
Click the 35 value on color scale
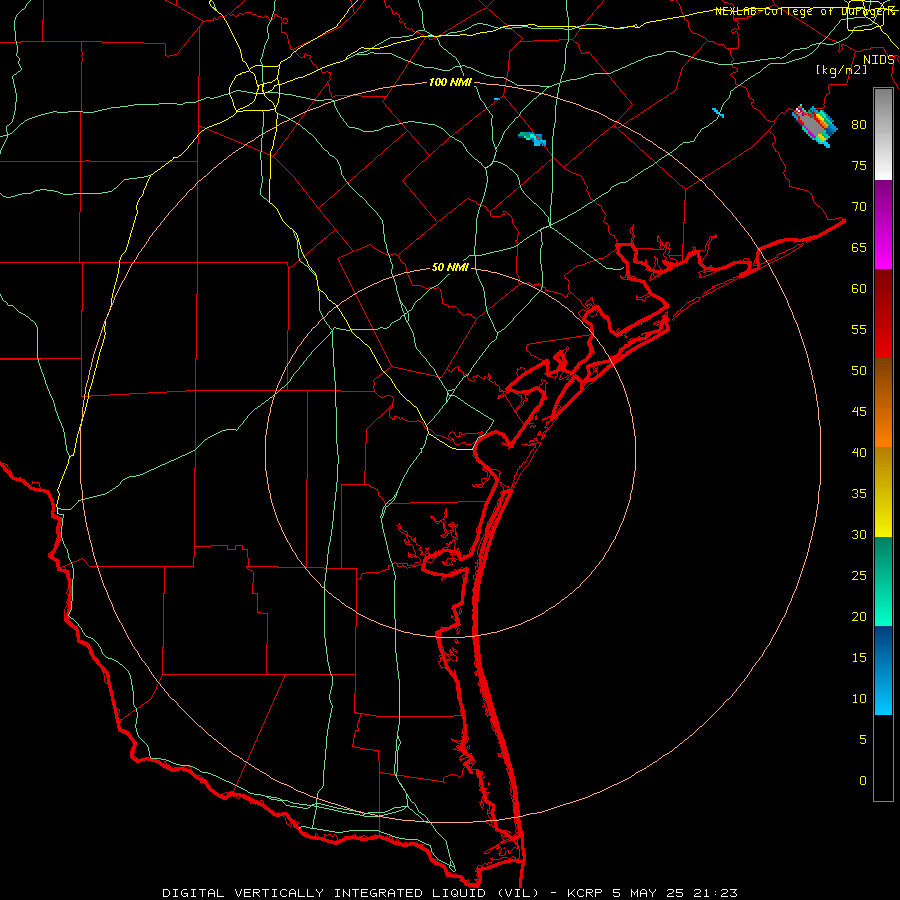point(859,494)
